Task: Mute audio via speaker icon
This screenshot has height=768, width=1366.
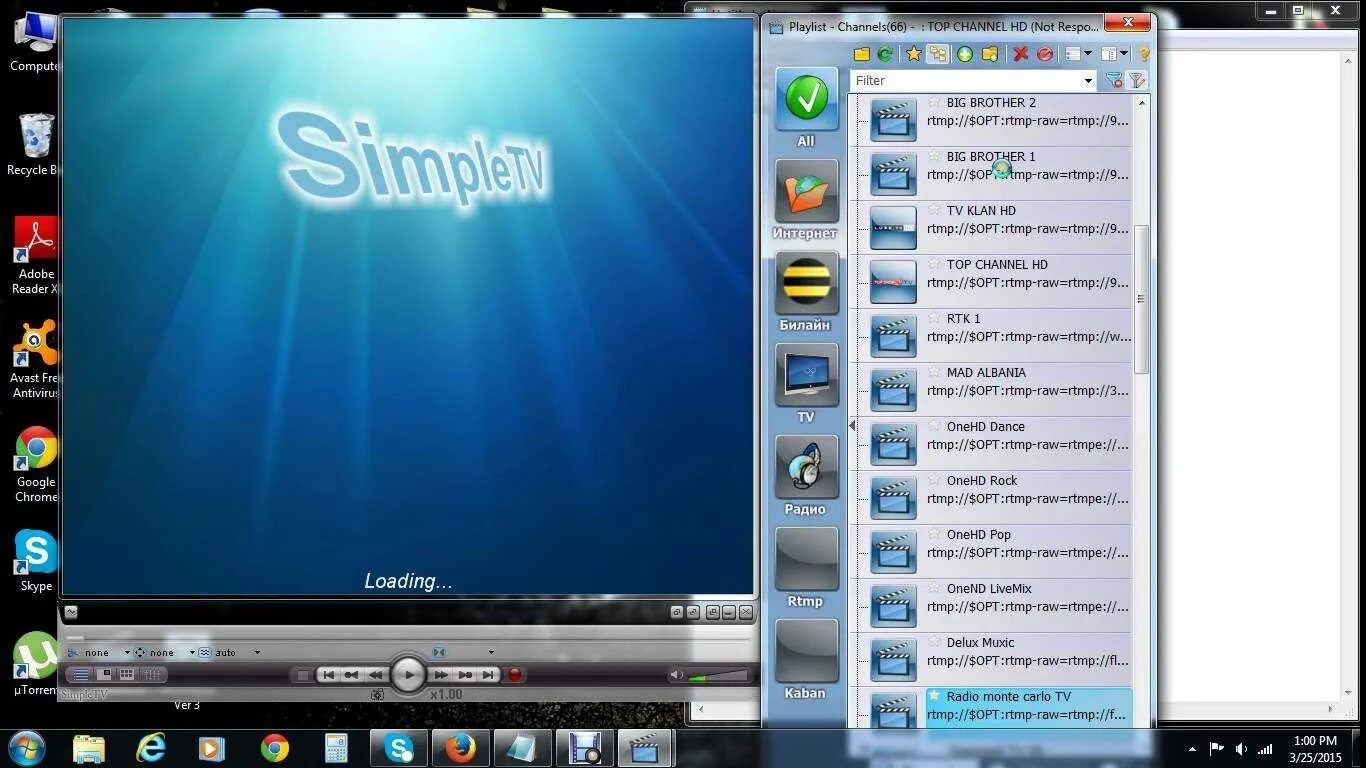Action: pyautogui.click(x=677, y=676)
